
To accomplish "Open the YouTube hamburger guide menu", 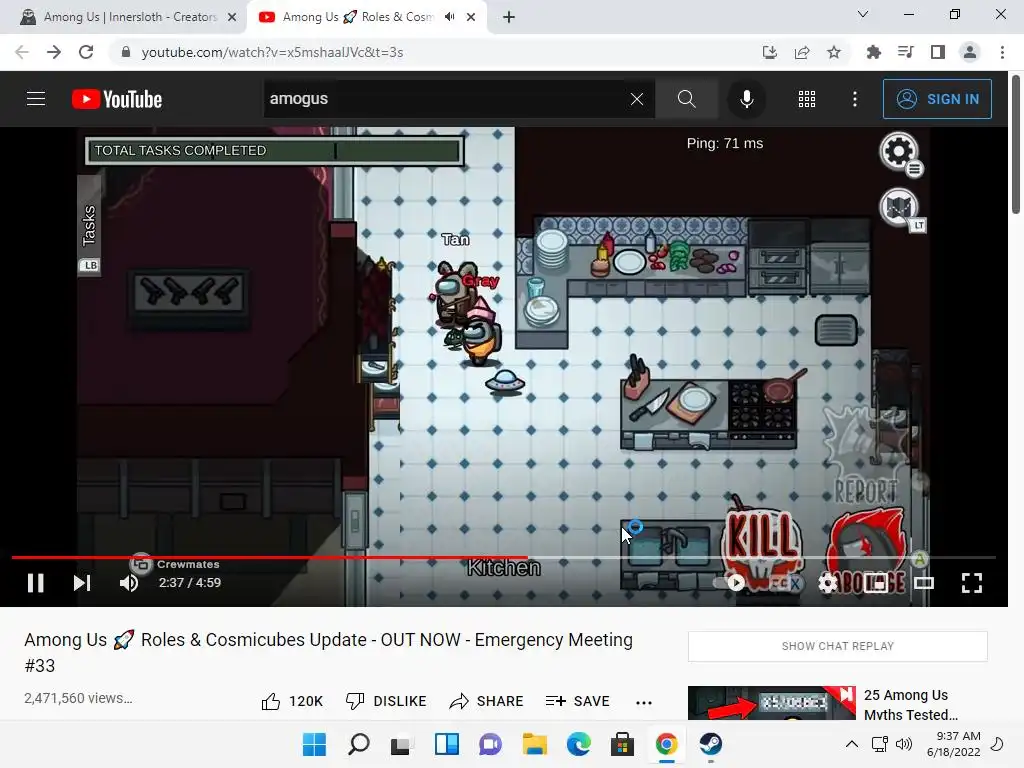I will pyautogui.click(x=36, y=99).
